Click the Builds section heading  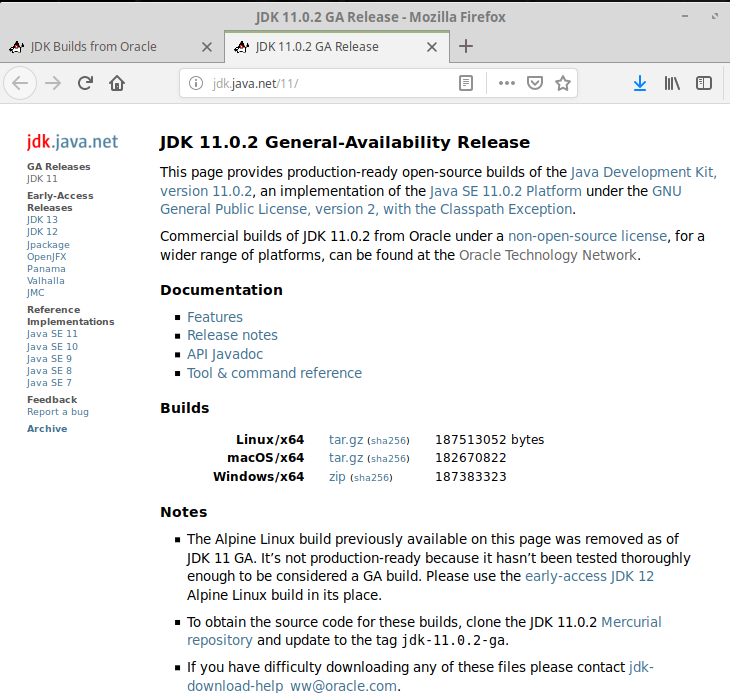185,408
